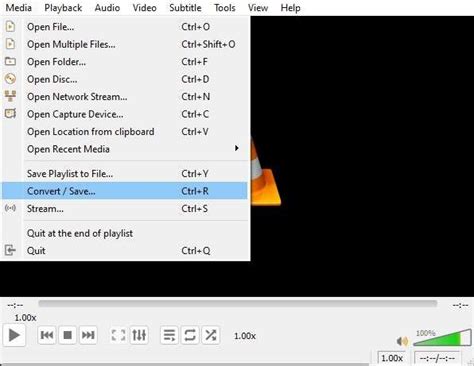Open the Tools menu
The width and height of the screenshot is (474, 366).
click(225, 7)
